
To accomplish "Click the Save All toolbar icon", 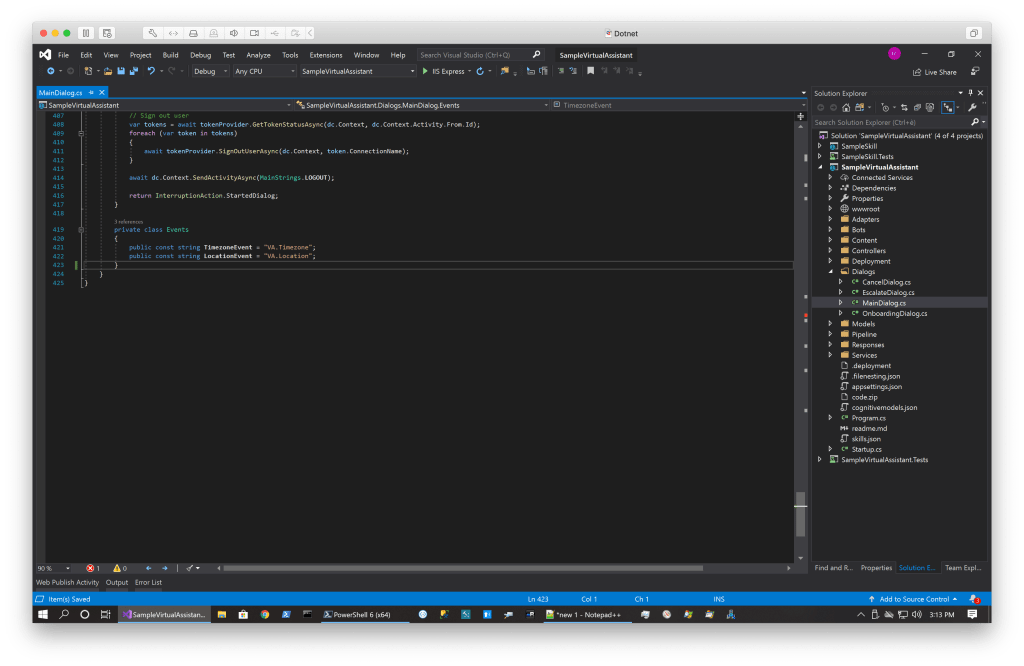I will 133,72.
